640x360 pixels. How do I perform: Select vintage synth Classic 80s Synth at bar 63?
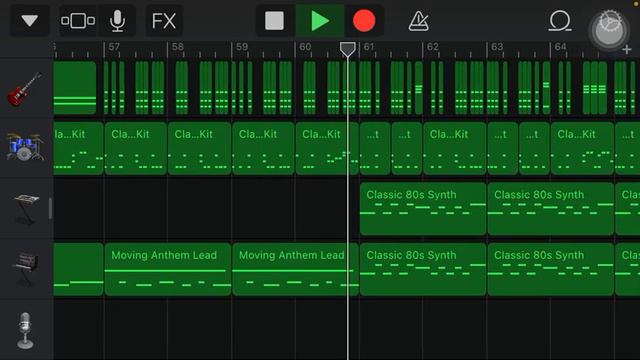(x=551, y=269)
